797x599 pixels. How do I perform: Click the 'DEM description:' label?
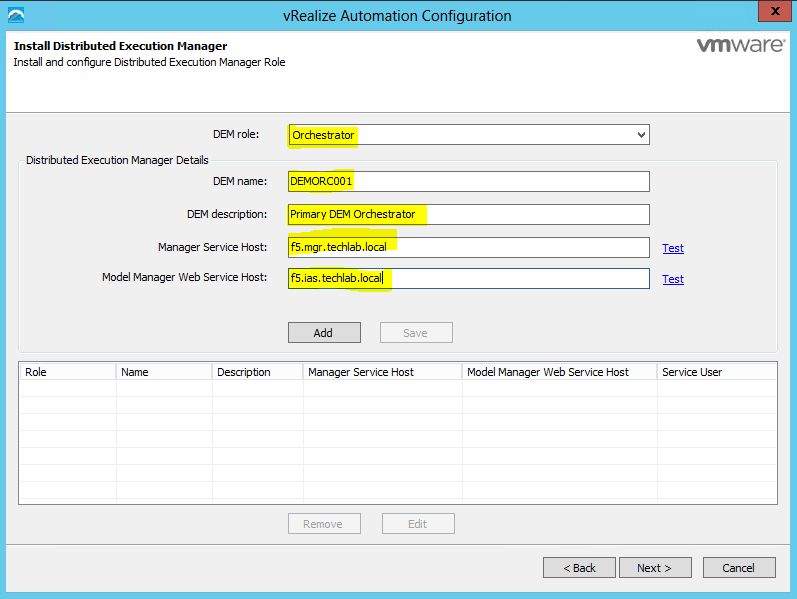click(227, 214)
